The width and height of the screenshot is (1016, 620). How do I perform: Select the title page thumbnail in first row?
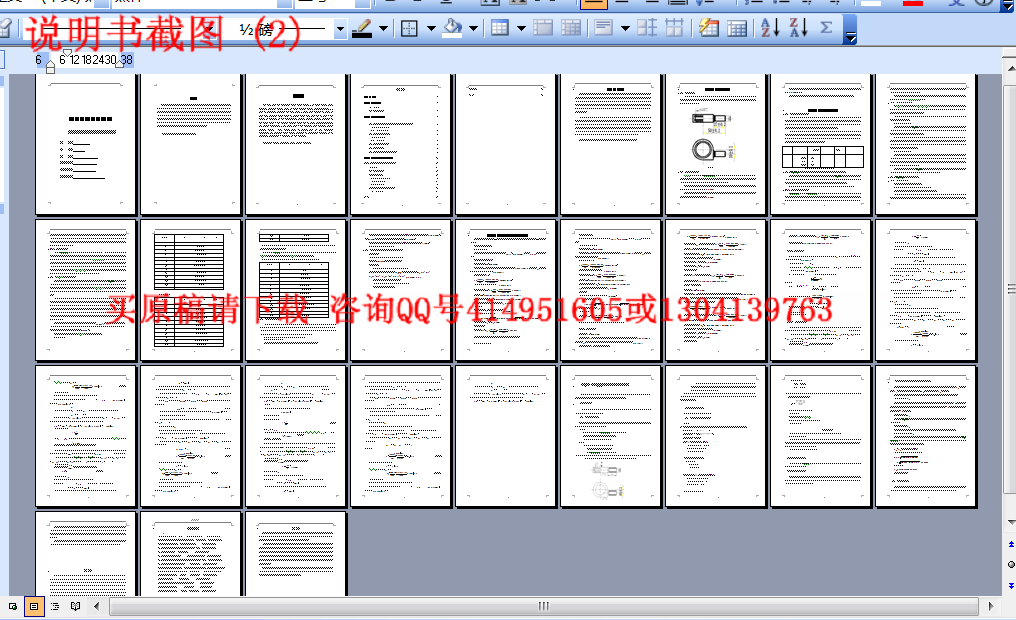click(x=86, y=143)
